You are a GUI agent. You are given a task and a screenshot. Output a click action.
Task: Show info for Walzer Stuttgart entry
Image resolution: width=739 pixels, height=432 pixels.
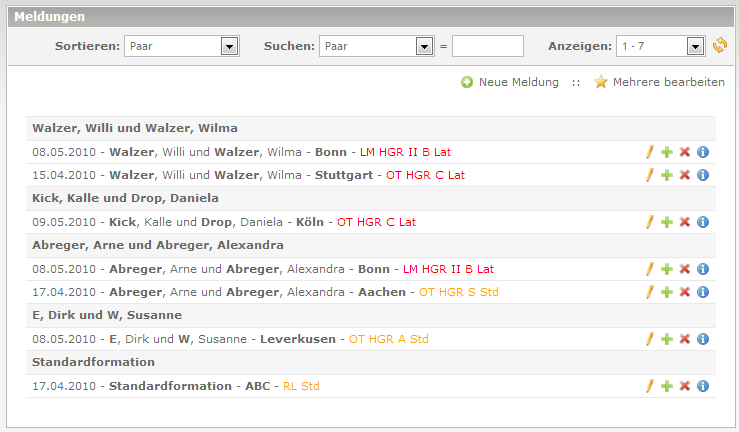click(703, 175)
